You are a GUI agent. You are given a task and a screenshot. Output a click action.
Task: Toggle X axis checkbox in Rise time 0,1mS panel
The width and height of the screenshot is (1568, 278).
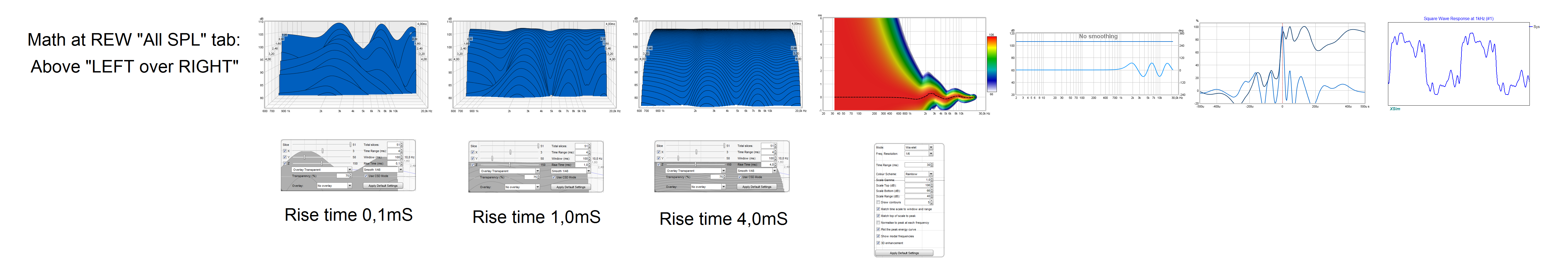click(285, 151)
